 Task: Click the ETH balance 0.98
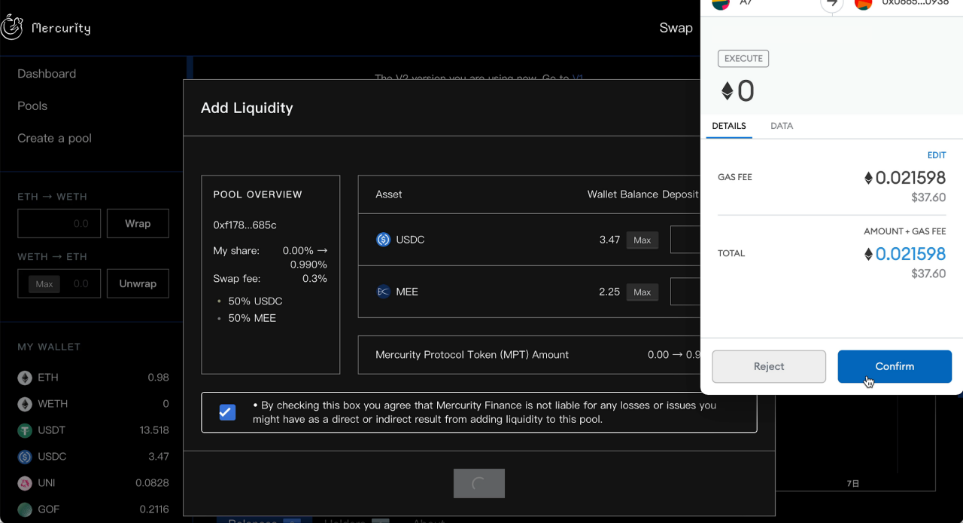click(158, 377)
